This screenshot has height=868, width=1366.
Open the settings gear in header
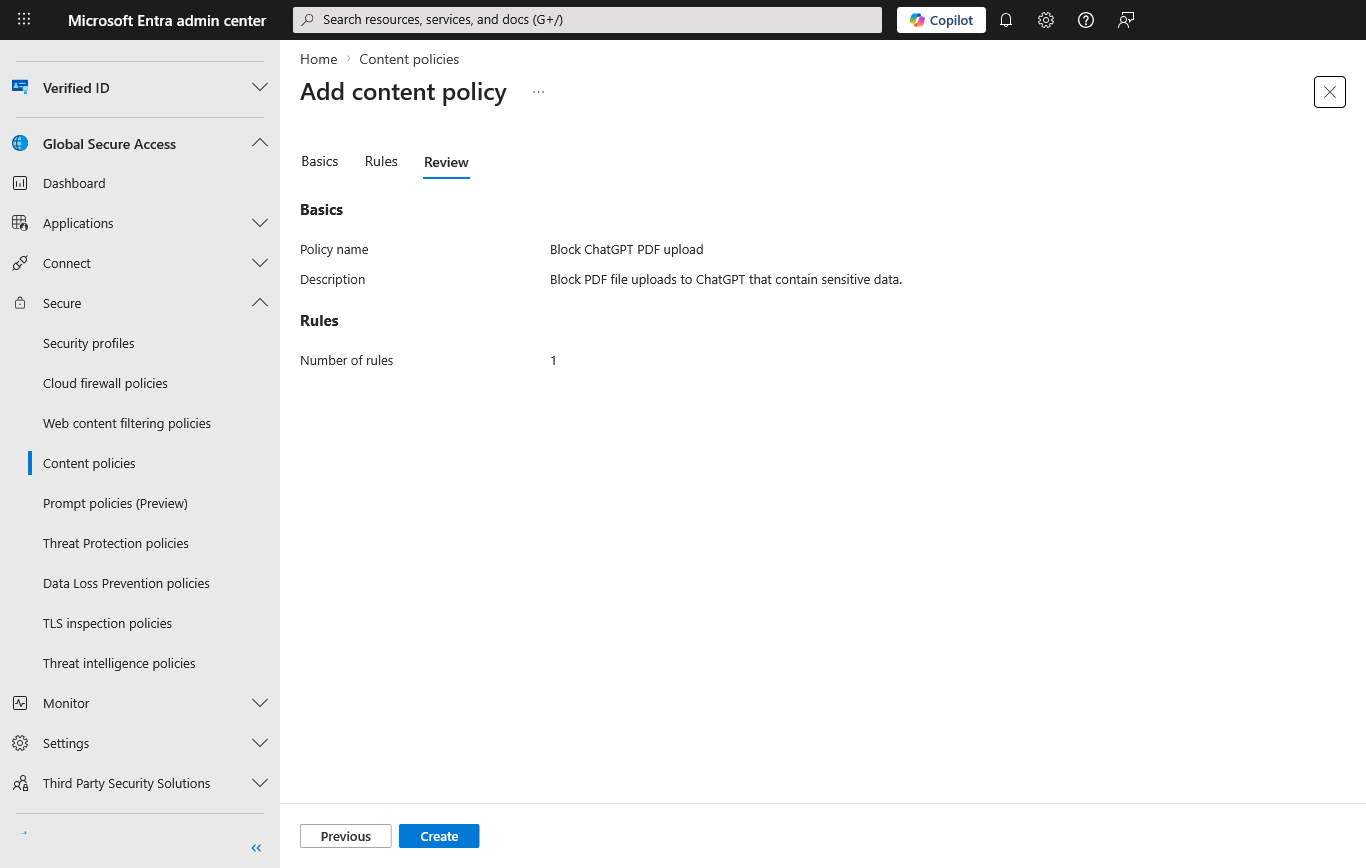[x=1046, y=20]
